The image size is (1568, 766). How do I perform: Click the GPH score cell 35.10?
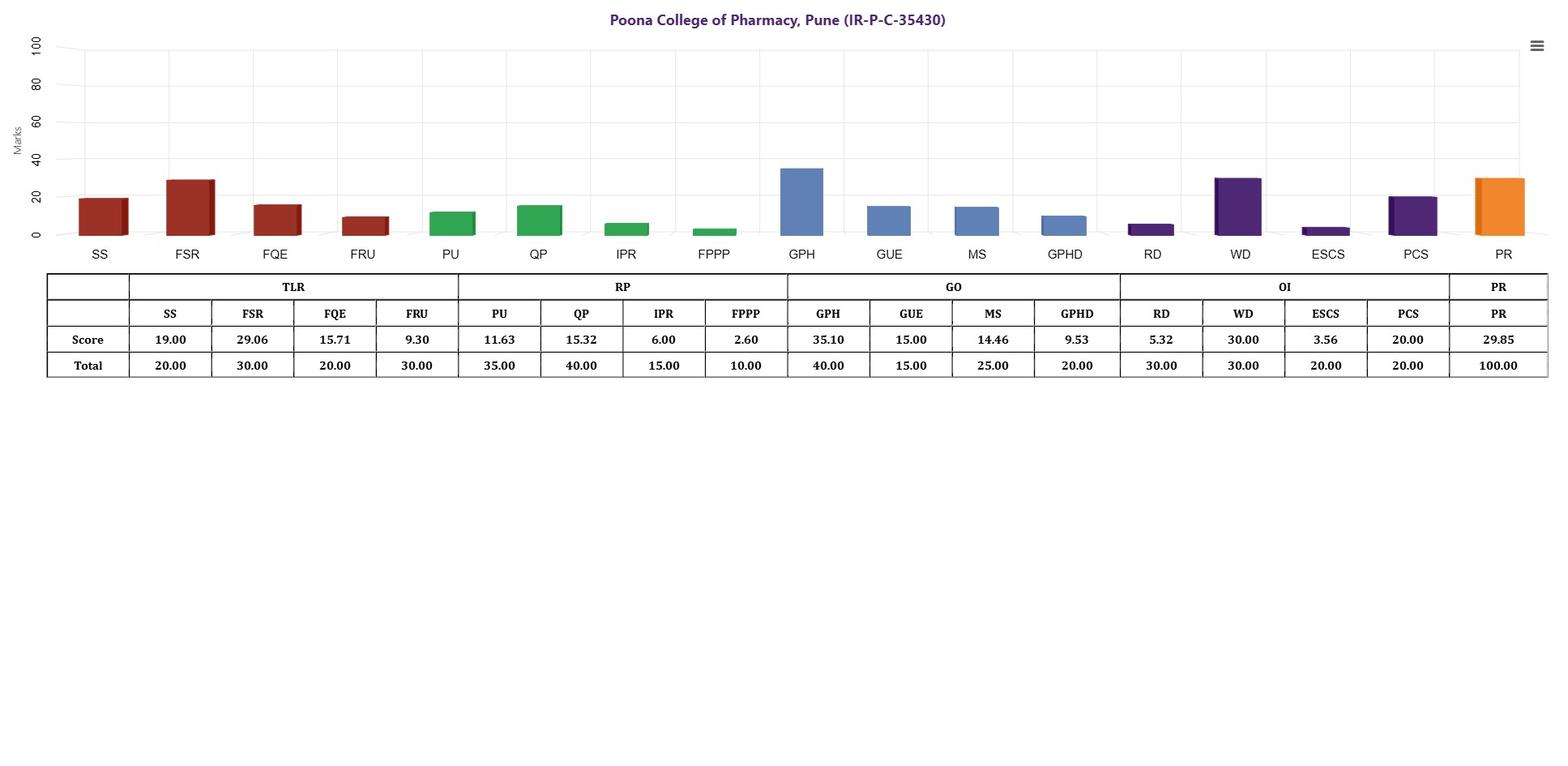828,340
